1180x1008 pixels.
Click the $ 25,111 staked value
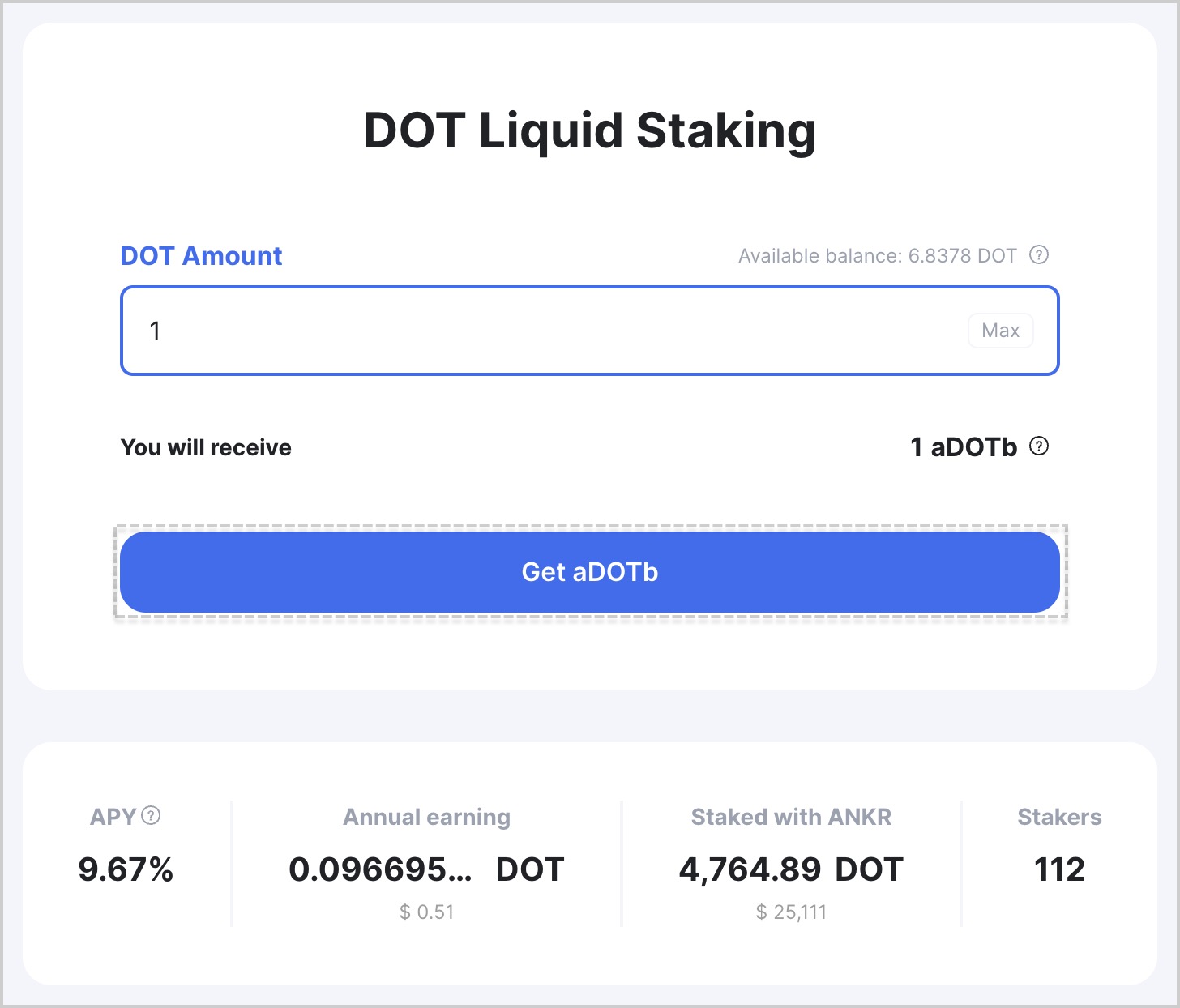click(x=791, y=912)
